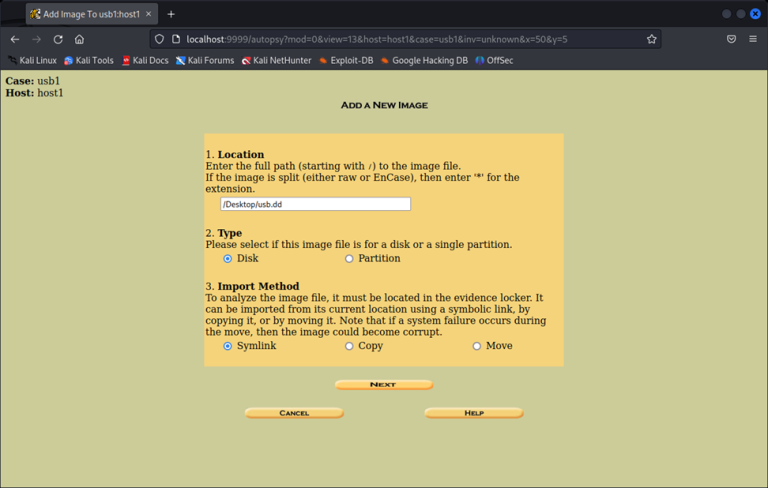Click the image location path field
This screenshot has height=488, width=768.
click(315, 204)
